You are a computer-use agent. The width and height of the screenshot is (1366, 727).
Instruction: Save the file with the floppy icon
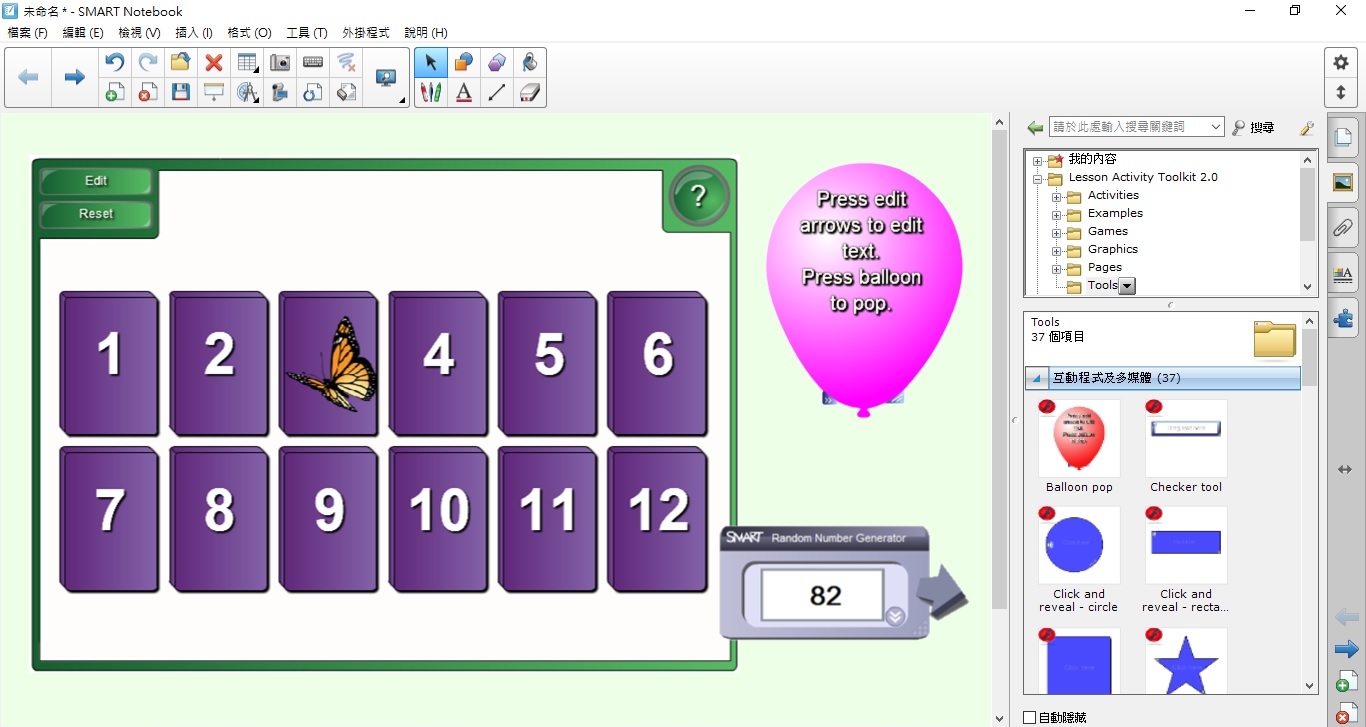point(181,93)
